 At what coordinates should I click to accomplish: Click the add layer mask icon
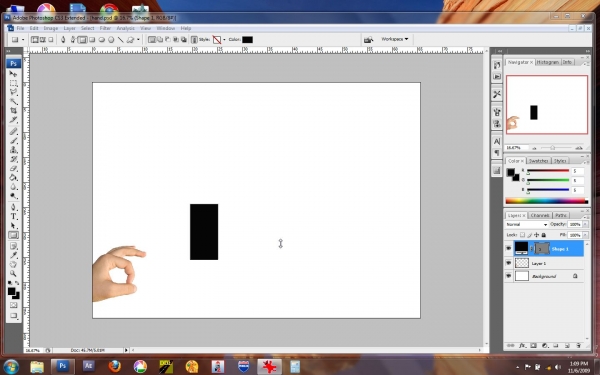(533, 346)
